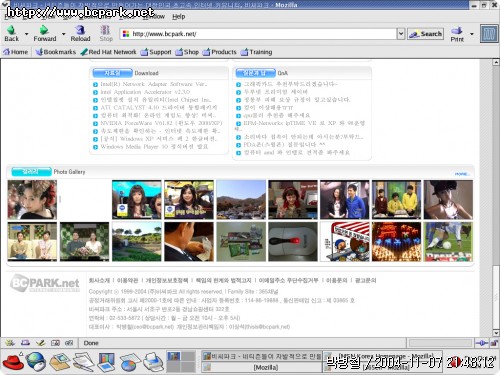Launch the email client envelope icon
The width and height of the screenshot is (500, 375).
click(59, 362)
